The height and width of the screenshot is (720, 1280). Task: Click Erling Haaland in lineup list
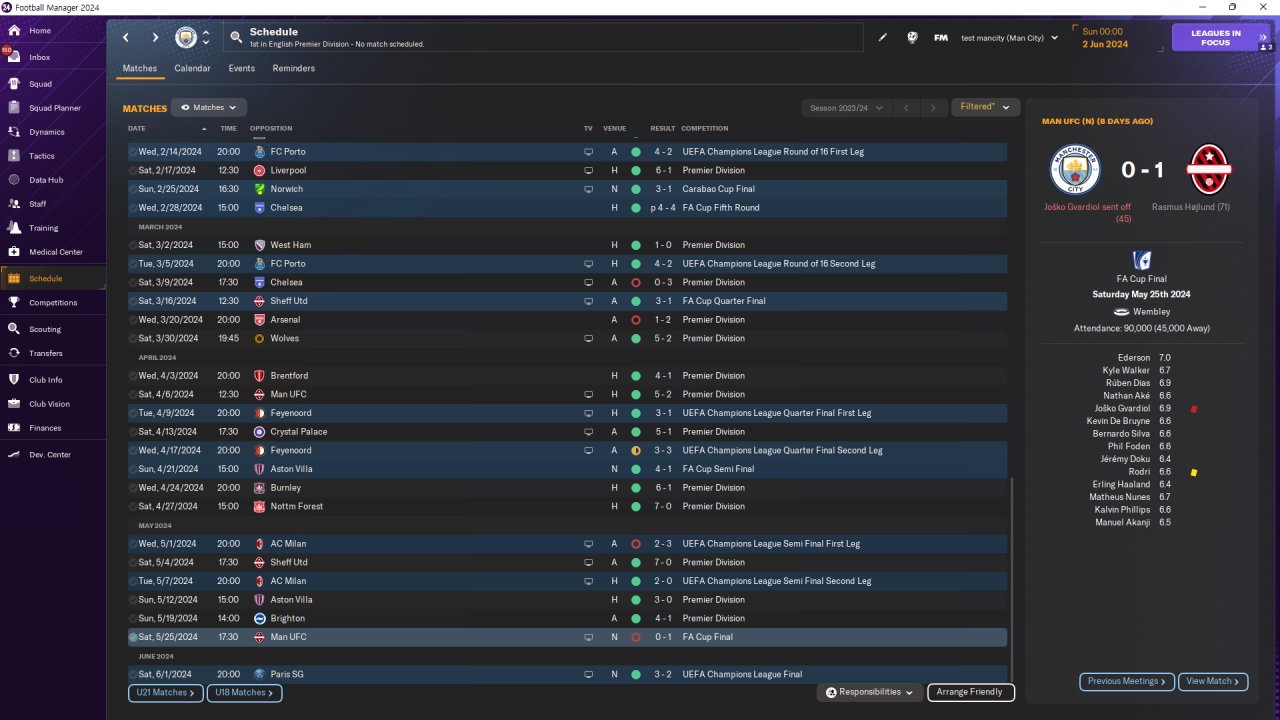click(x=1121, y=484)
